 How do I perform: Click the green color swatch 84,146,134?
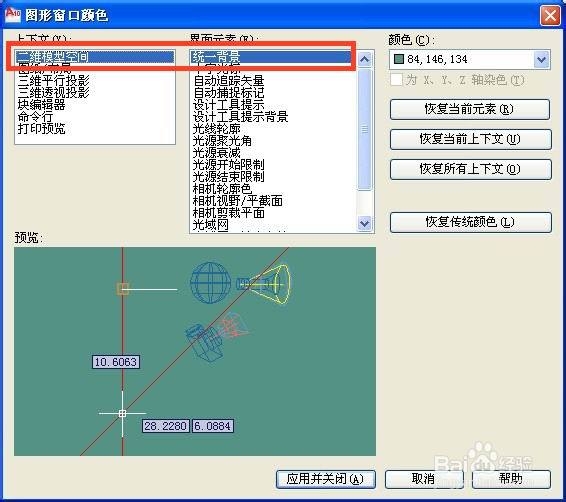point(399,59)
